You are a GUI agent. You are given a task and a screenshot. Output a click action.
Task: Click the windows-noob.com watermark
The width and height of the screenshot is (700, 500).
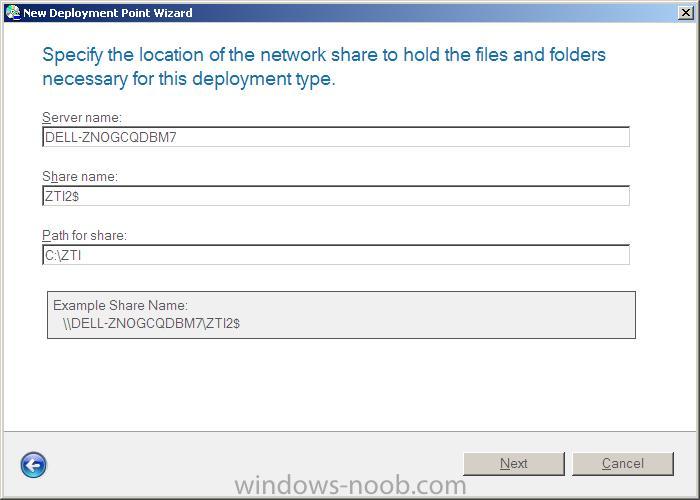tap(350, 486)
